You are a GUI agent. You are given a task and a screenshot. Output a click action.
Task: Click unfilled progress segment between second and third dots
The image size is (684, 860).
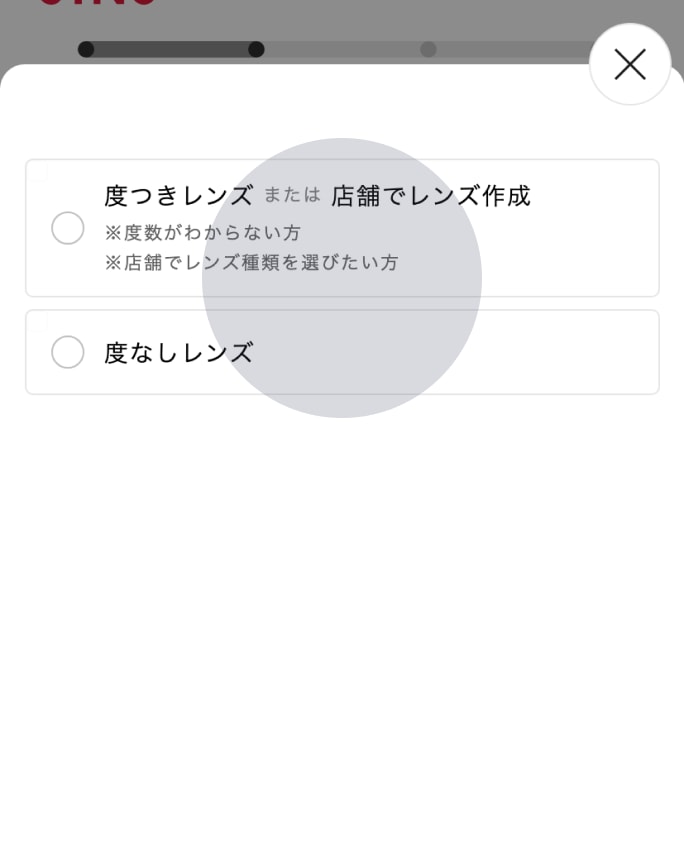click(342, 49)
